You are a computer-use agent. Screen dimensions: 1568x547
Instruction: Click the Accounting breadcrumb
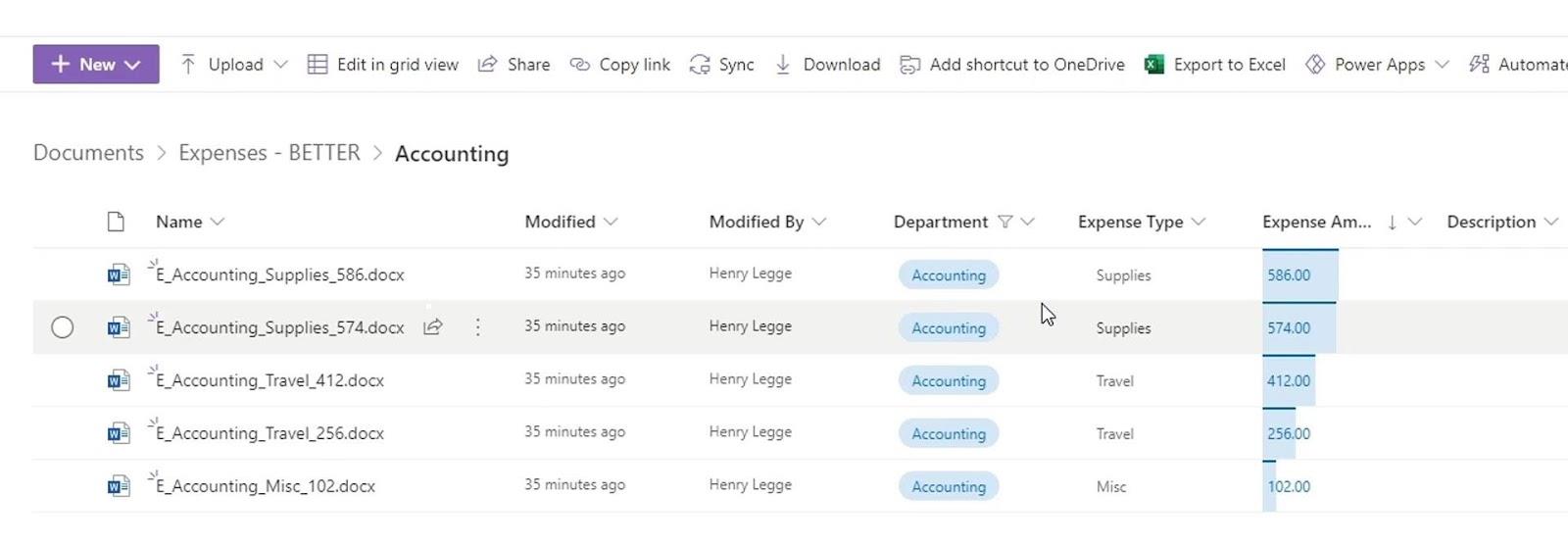452,154
